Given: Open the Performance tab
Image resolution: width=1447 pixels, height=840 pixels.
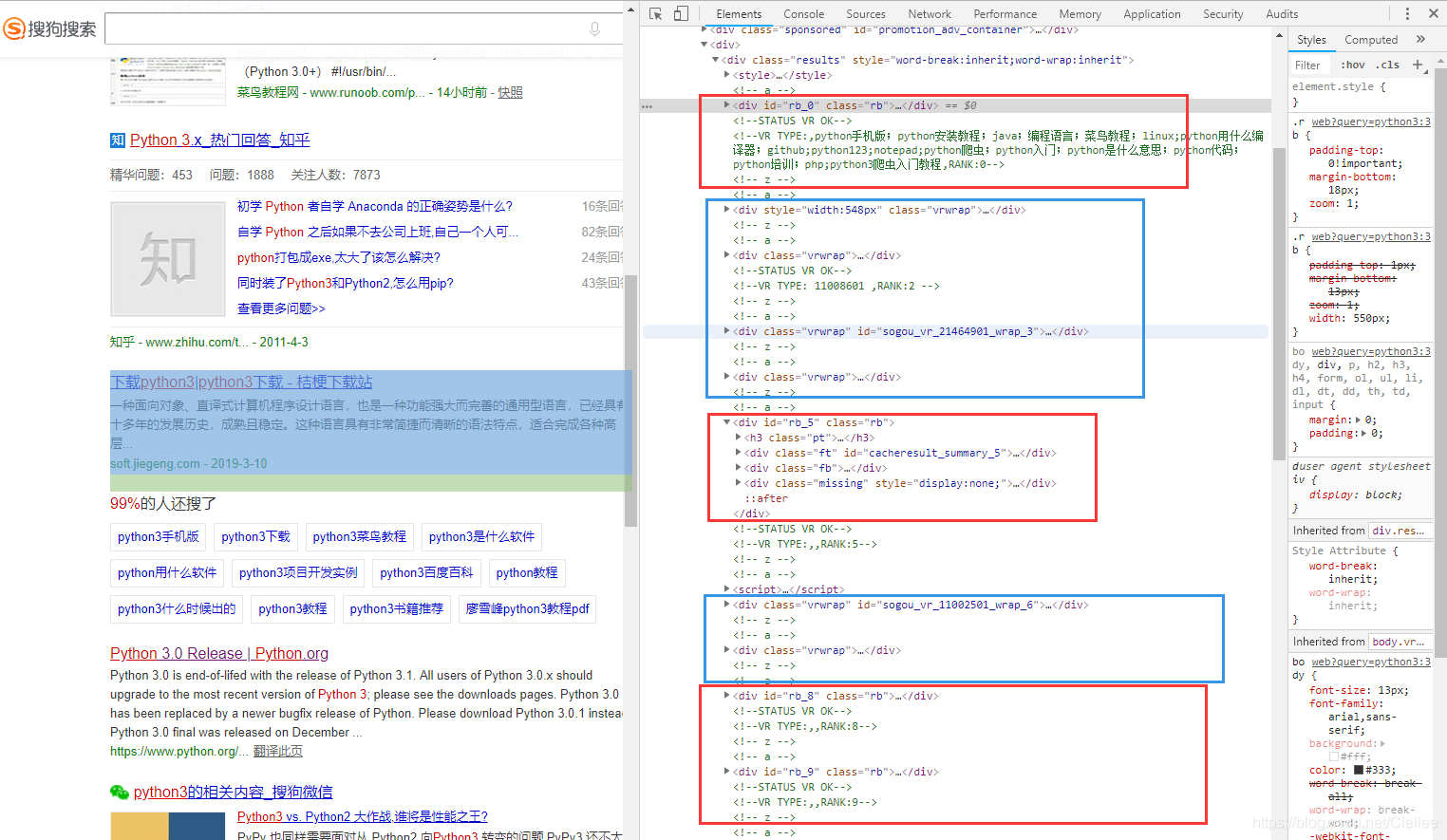Looking at the screenshot, I should coord(1005,14).
